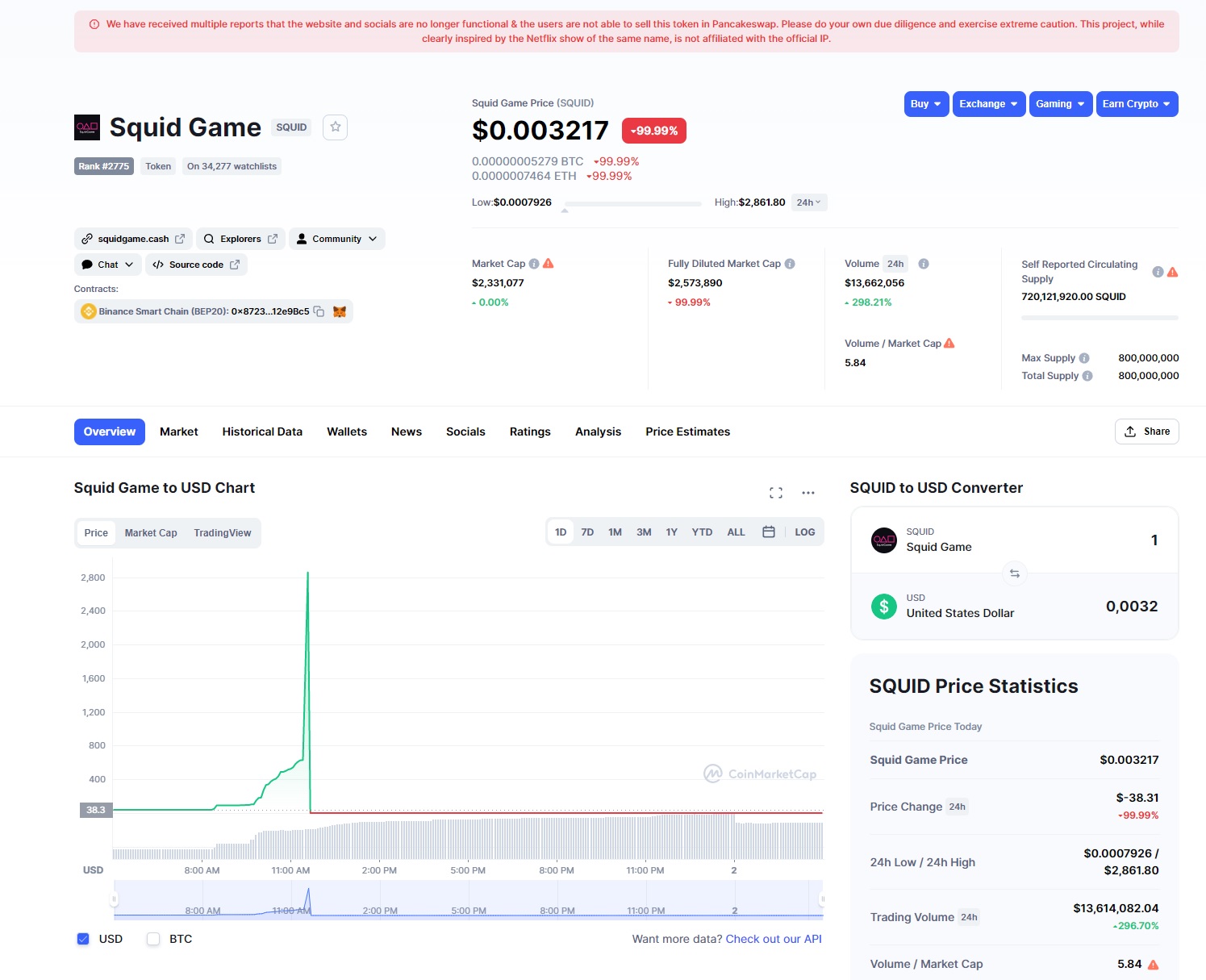Click Circulating Supply warning triangle
This screenshot has height=980, width=1206.
1173,272
